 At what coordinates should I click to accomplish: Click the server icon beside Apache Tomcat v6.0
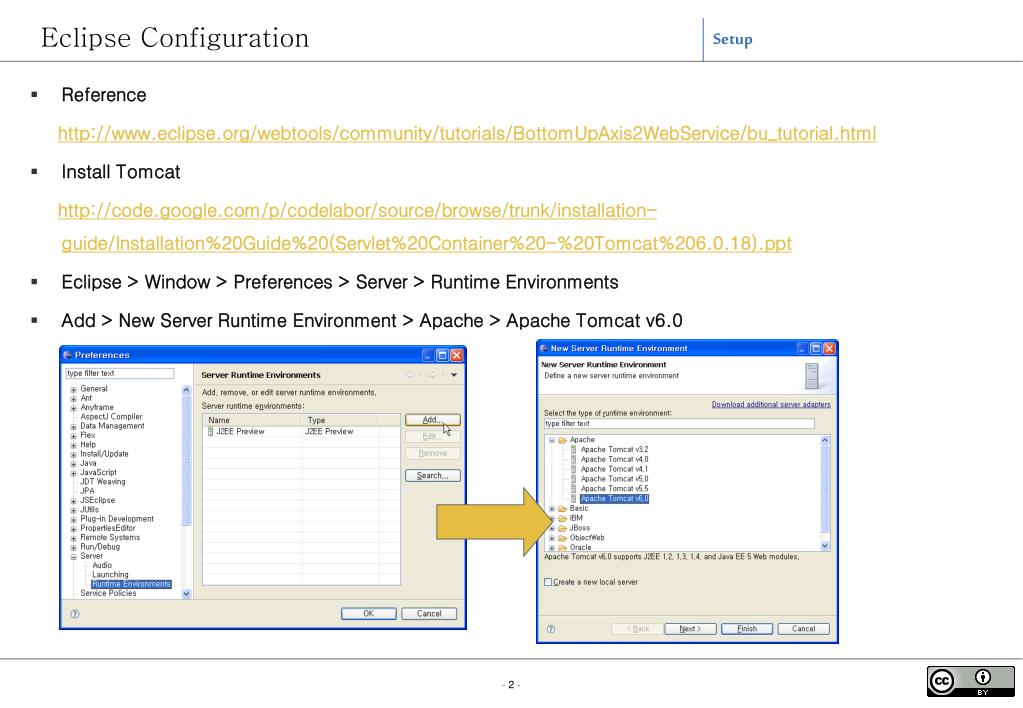tap(573, 499)
